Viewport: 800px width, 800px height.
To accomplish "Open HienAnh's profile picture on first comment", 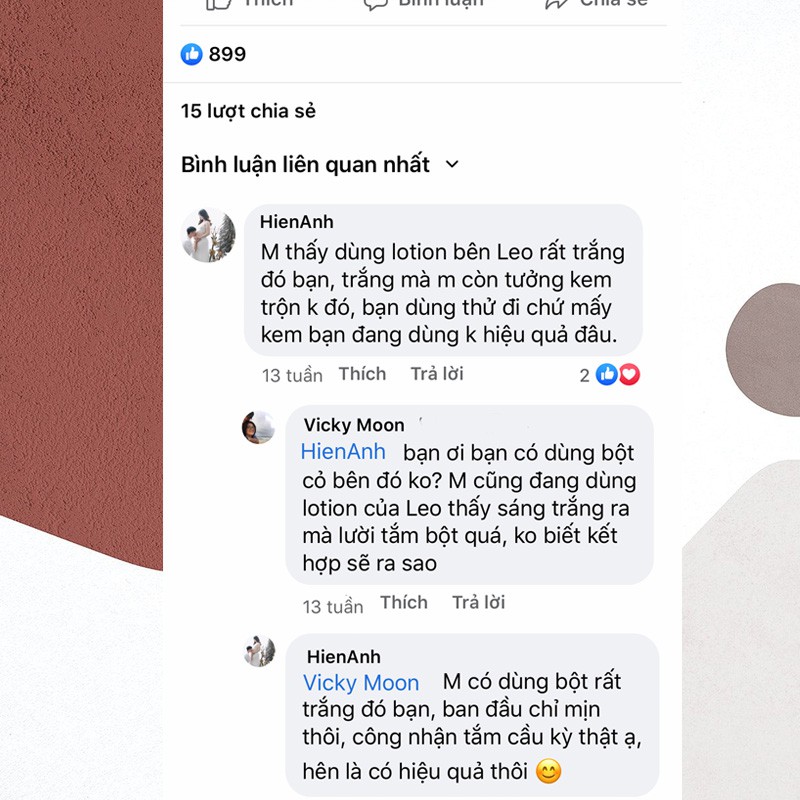I will pyautogui.click(x=208, y=235).
